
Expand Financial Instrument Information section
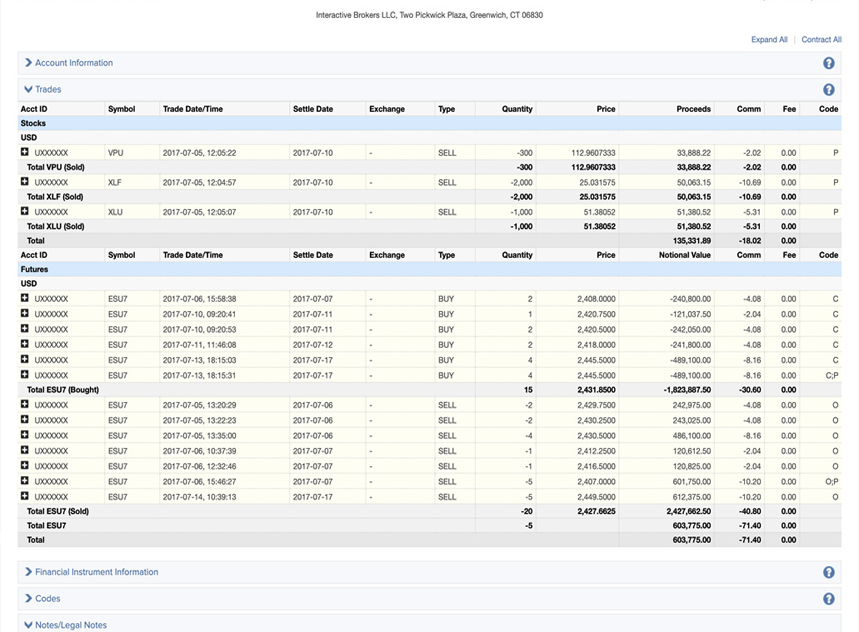click(96, 573)
